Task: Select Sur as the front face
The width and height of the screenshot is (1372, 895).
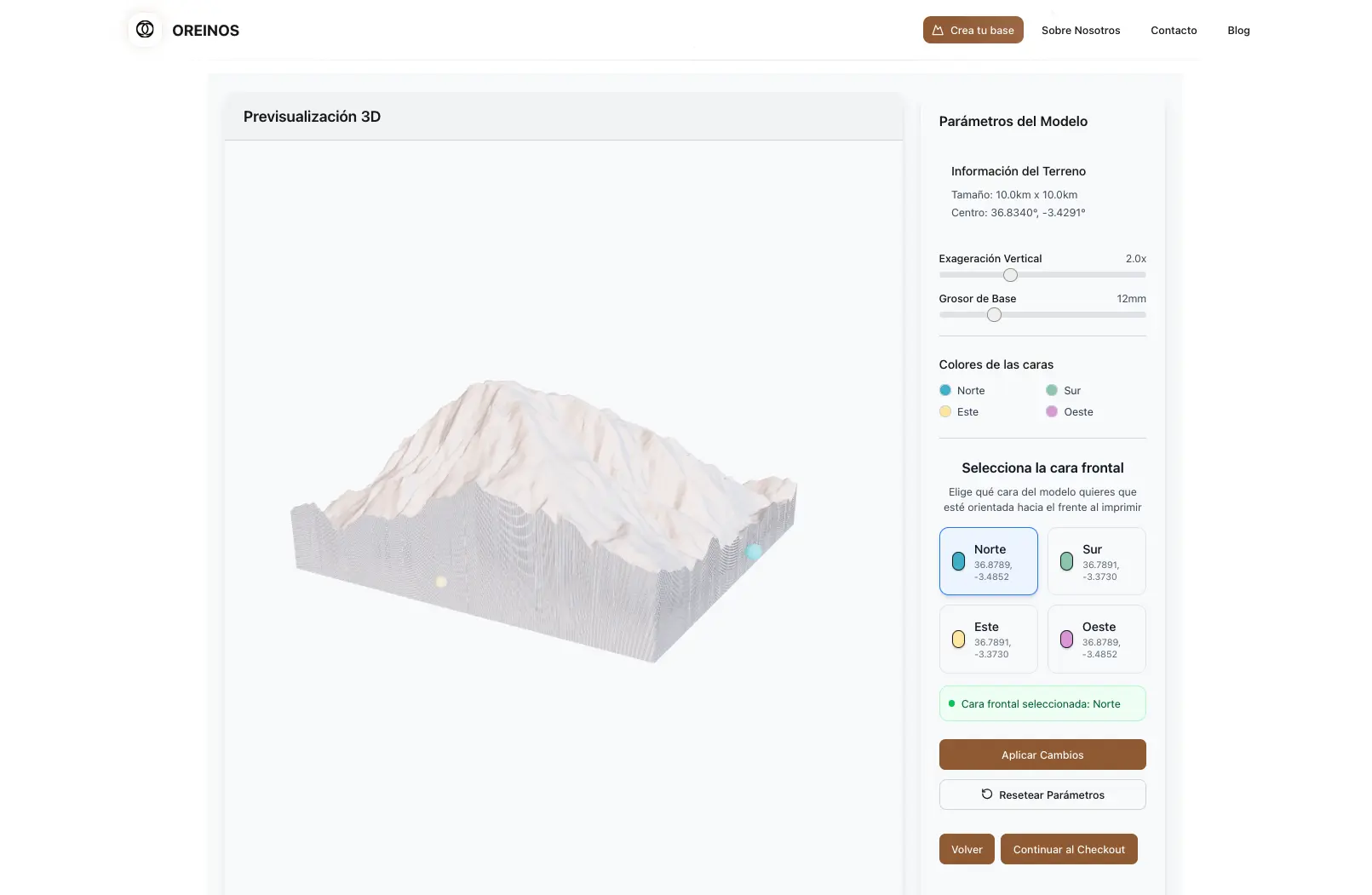Action: (1096, 561)
